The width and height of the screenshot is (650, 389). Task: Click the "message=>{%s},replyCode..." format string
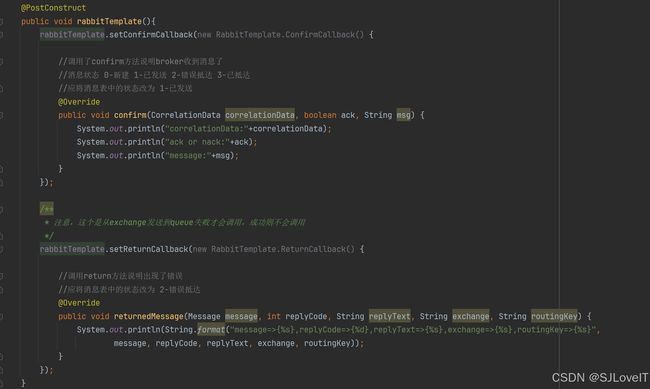click(x=413, y=330)
